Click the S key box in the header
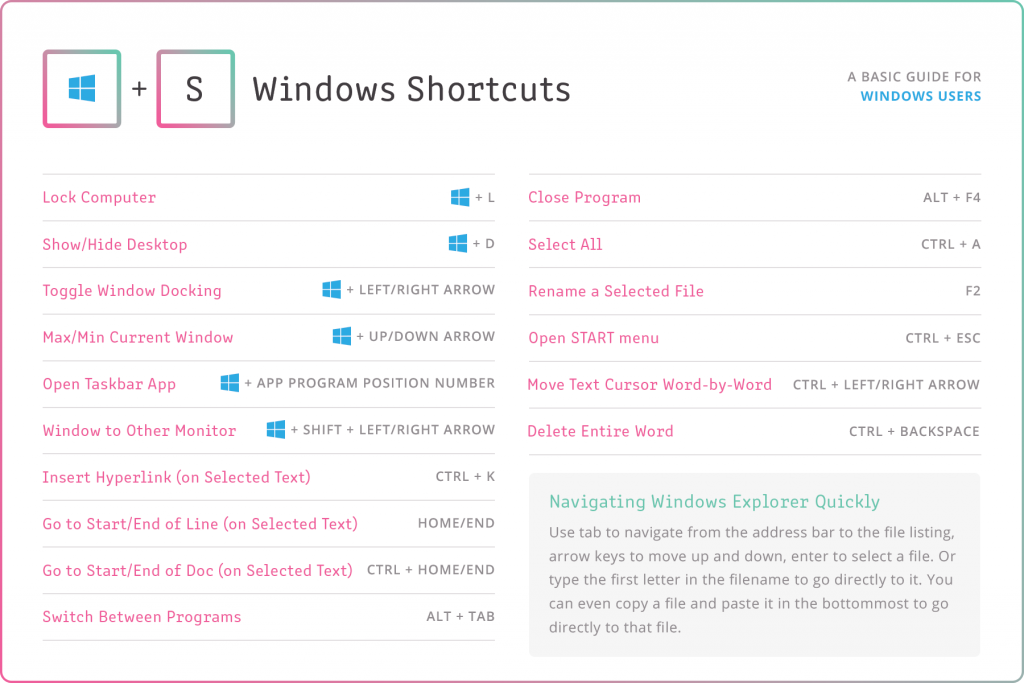Image resolution: width=1024 pixels, height=683 pixels. pyautogui.click(x=195, y=89)
